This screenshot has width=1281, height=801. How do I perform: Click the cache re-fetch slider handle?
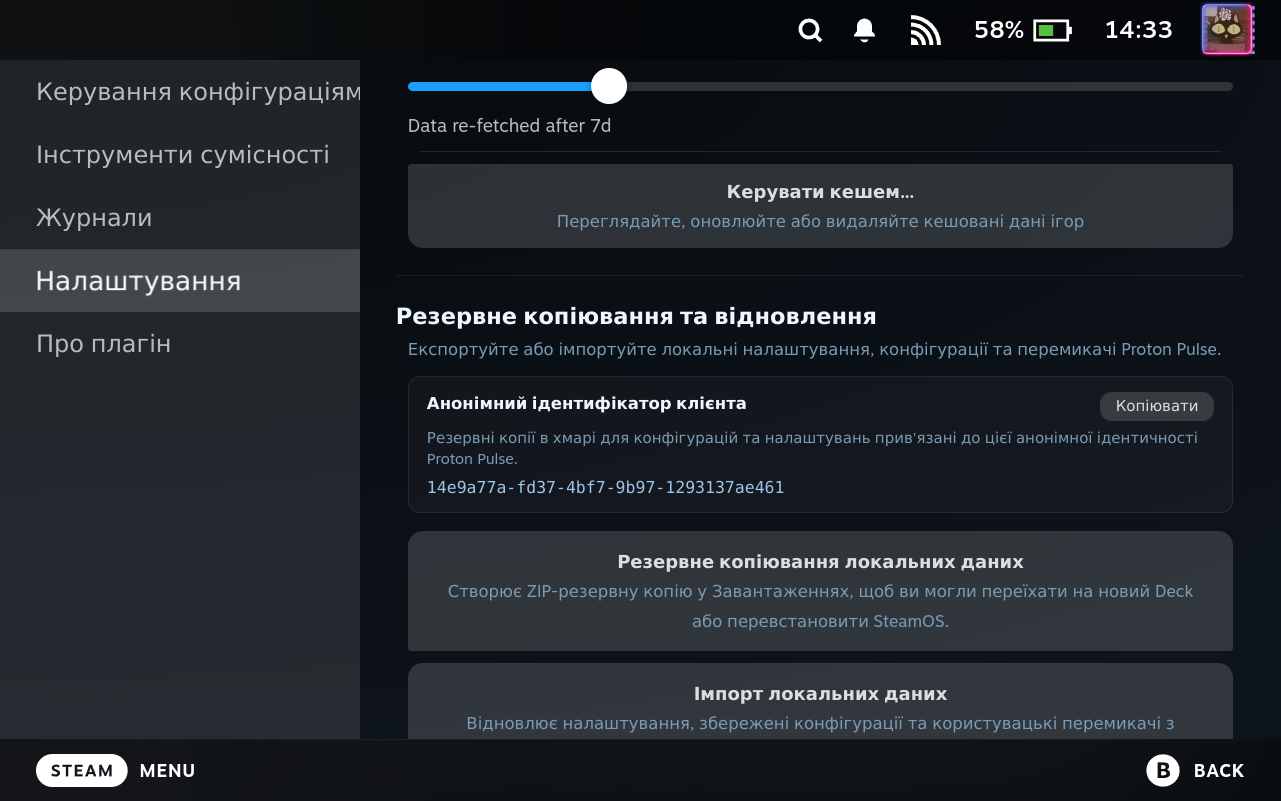608,86
